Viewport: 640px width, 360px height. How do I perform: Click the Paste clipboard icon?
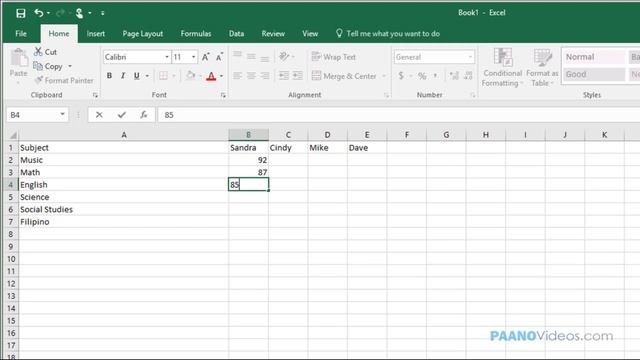pos(18,58)
